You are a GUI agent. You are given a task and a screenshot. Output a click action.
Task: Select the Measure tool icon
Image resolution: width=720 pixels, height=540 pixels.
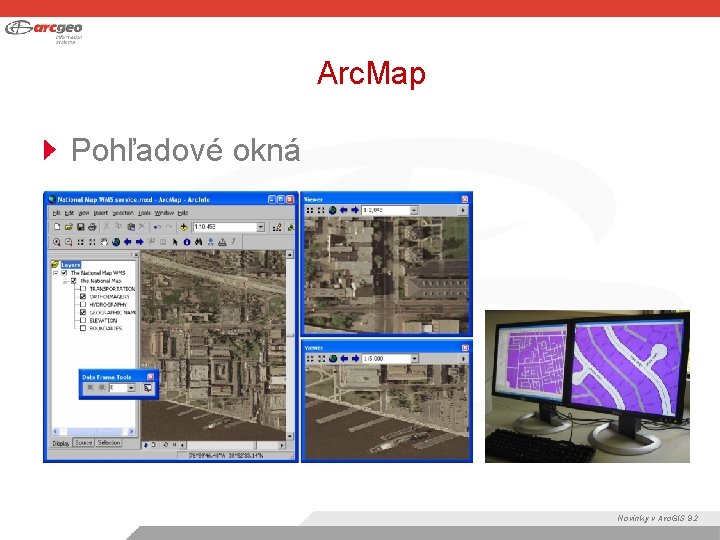(x=222, y=242)
